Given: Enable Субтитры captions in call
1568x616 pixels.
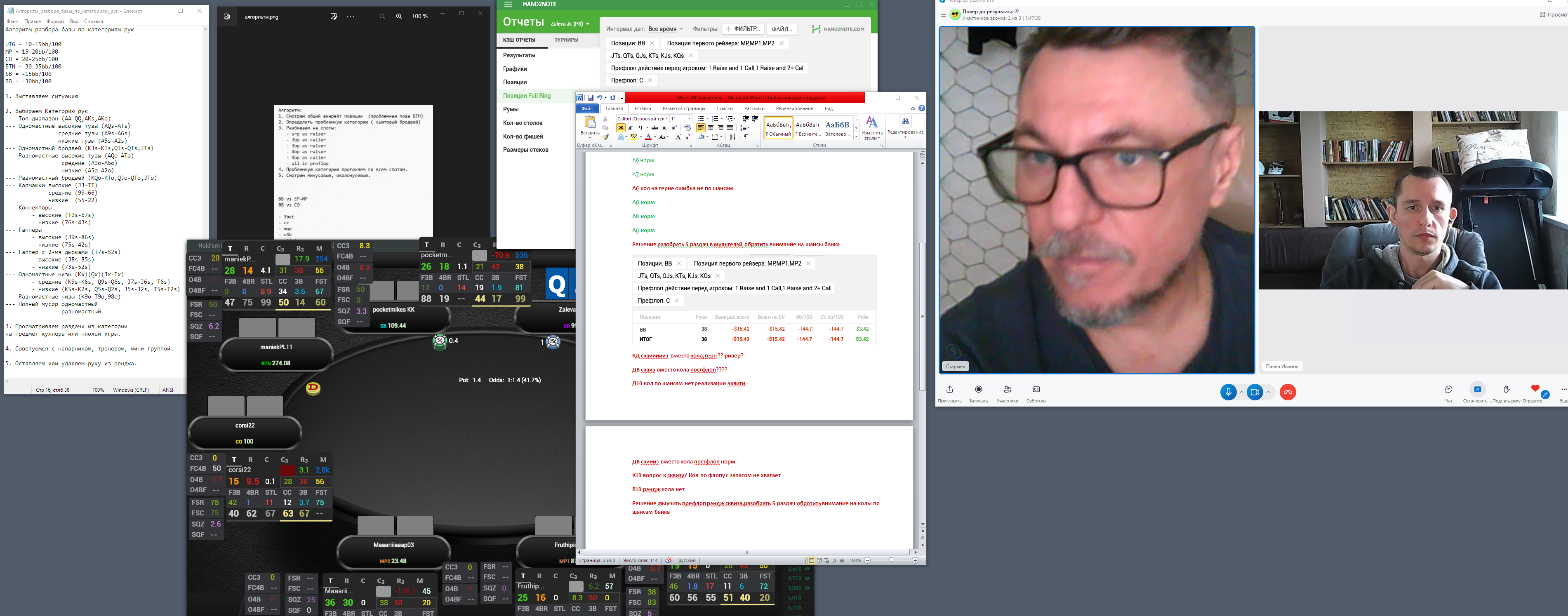Looking at the screenshot, I should coord(1036,390).
